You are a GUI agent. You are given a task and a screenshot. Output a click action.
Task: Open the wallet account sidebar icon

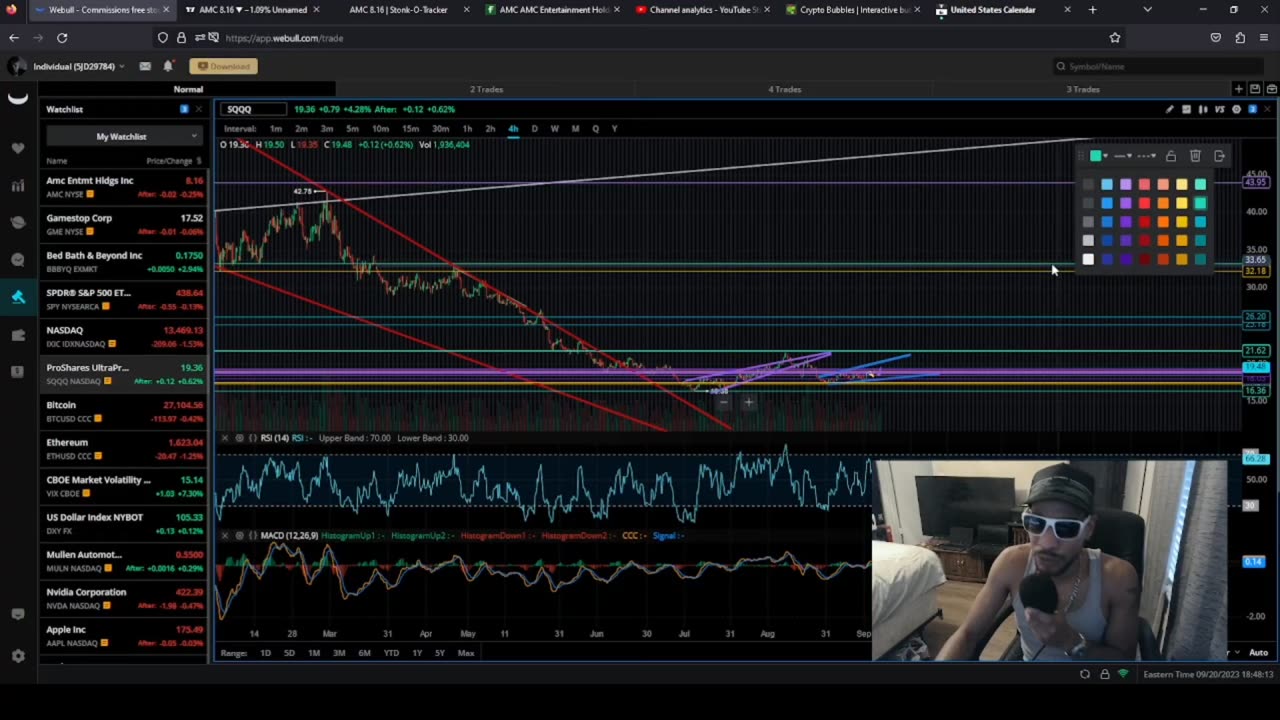pyautogui.click(x=17, y=334)
